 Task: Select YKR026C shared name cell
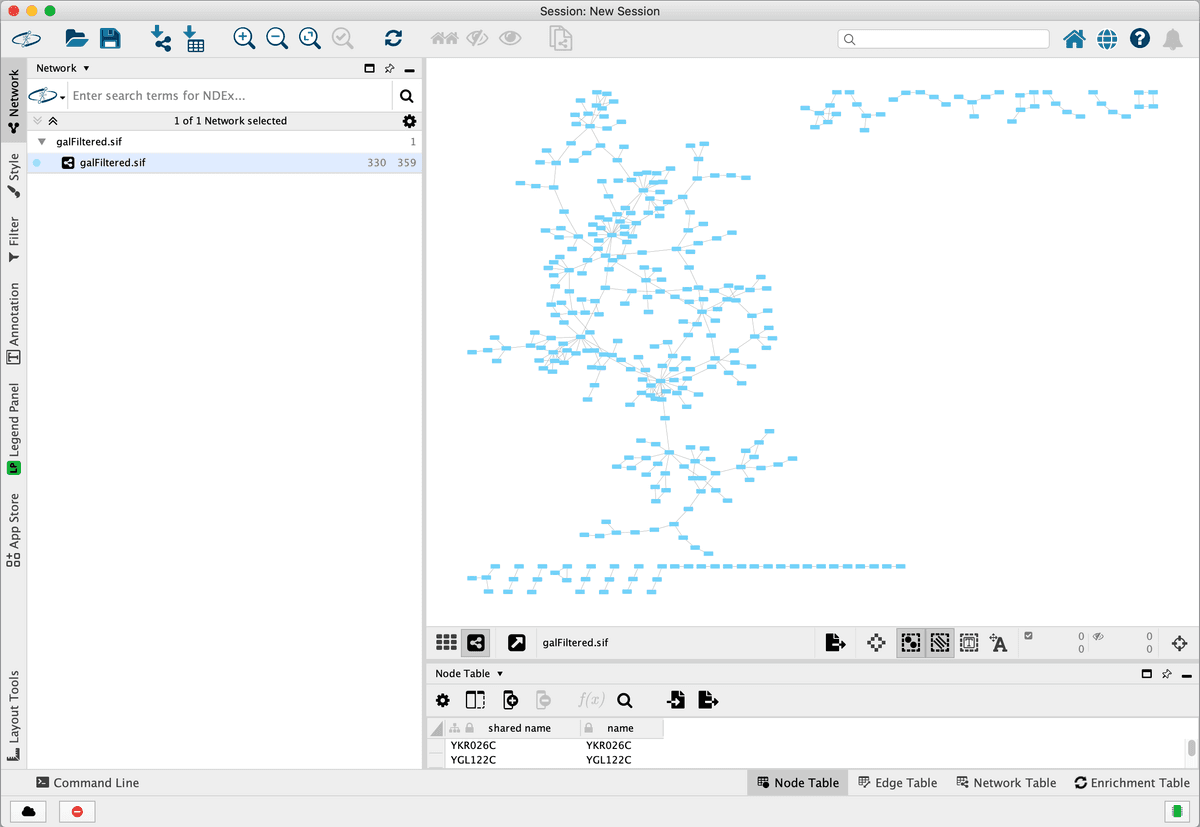[x=512, y=745]
